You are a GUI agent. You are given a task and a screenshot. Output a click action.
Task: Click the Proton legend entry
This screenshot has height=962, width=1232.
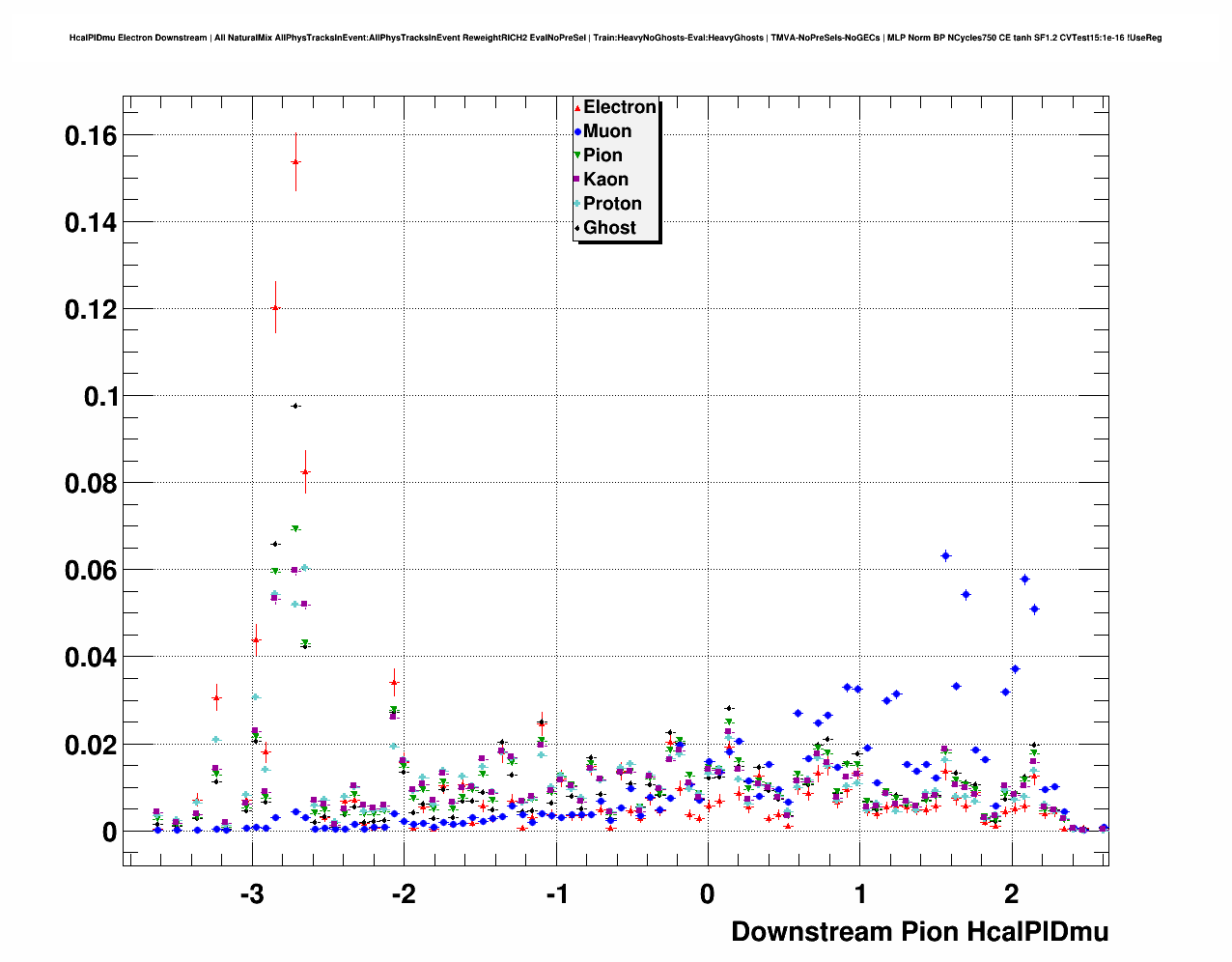click(x=608, y=204)
